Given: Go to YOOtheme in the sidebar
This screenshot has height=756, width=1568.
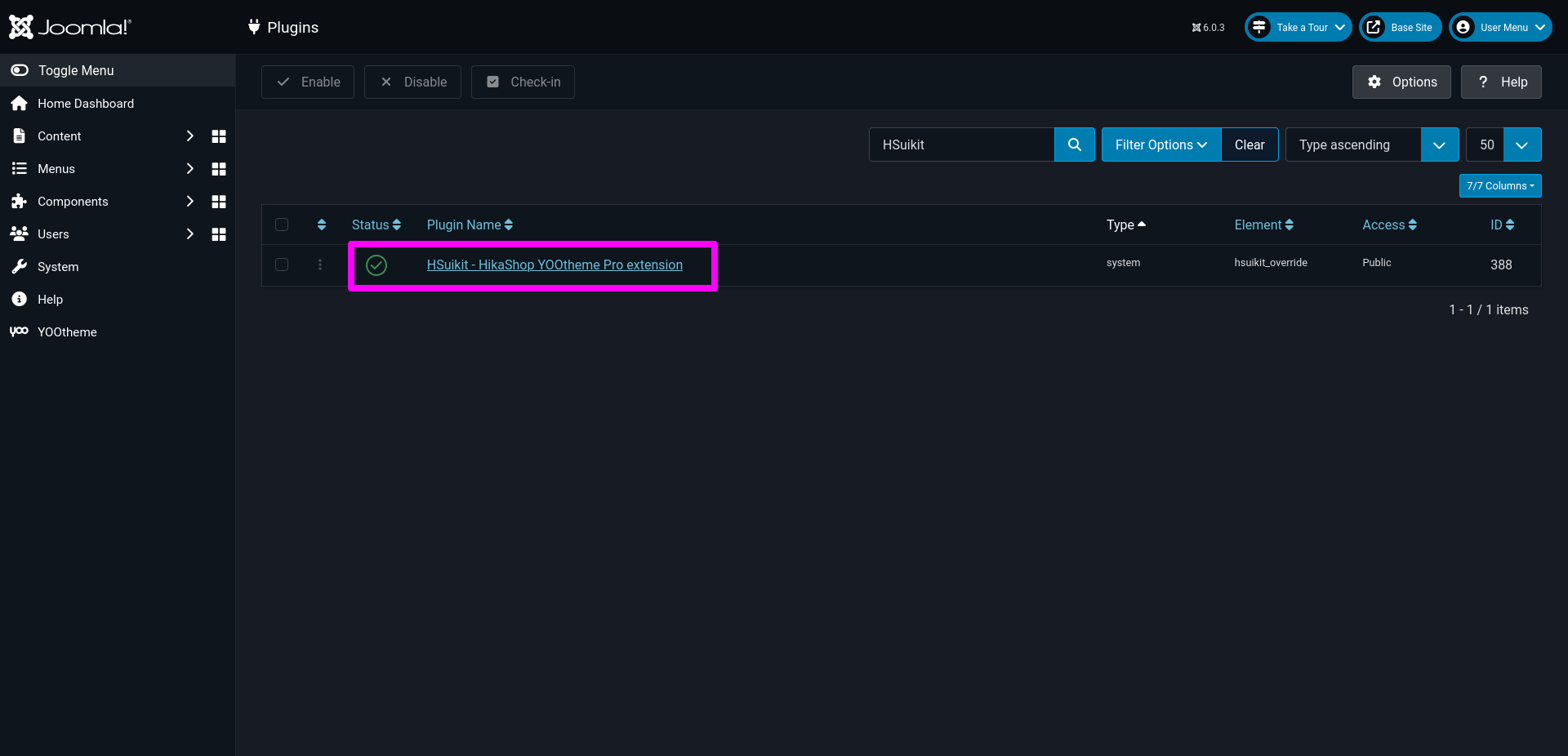Looking at the screenshot, I should (x=67, y=332).
